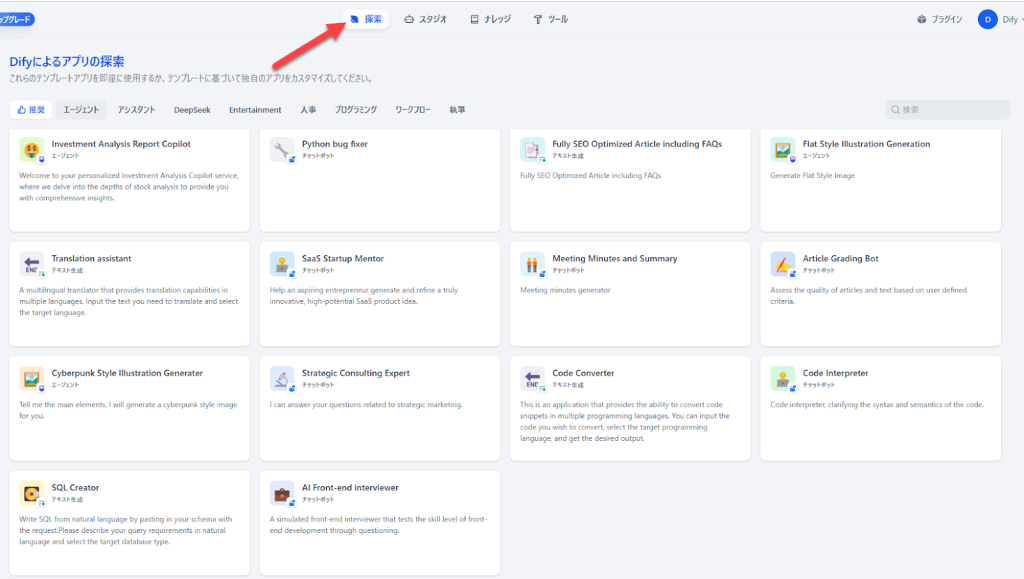
Task: Filter apps by 執筆 category
Action: click(457, 110)
